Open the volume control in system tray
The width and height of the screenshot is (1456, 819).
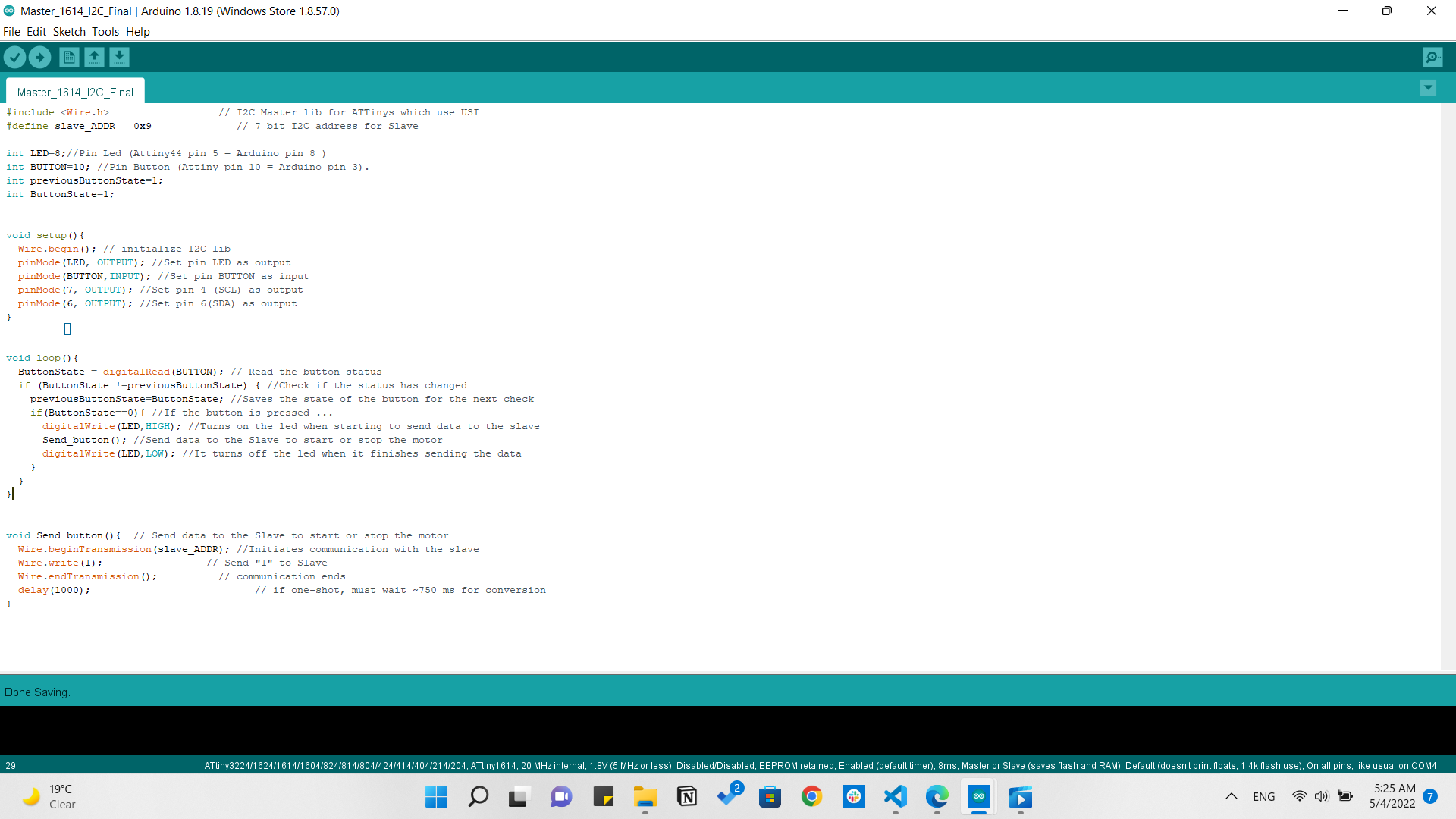1322,796
